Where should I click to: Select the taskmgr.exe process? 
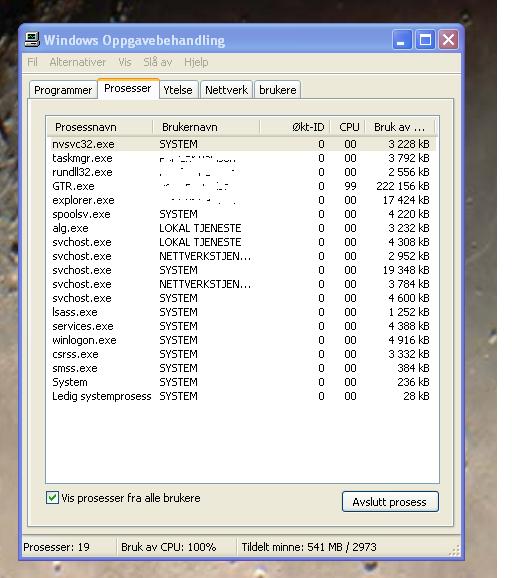(242, 158)
